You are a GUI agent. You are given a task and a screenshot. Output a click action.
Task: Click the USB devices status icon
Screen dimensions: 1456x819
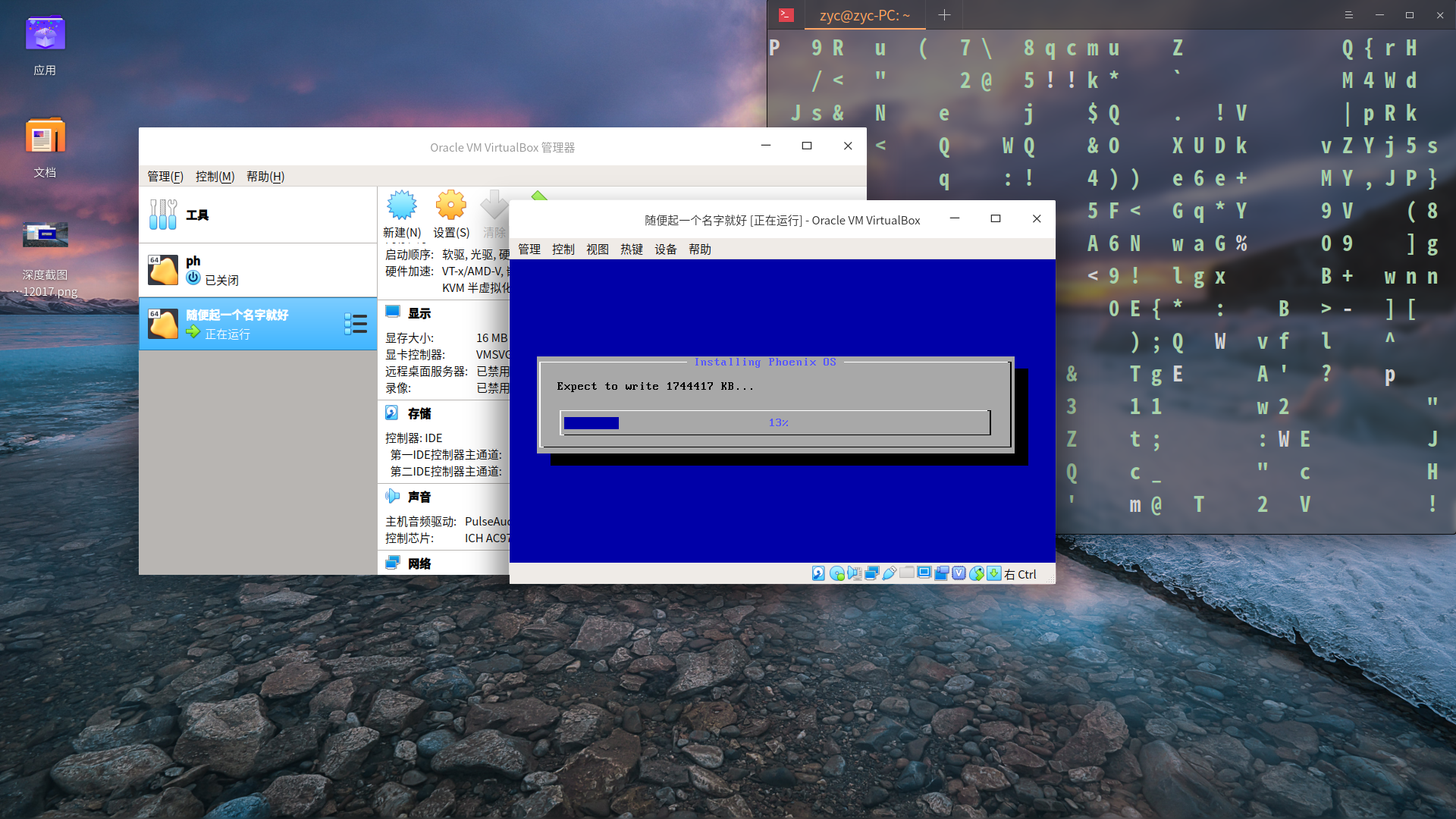(889, 573)
